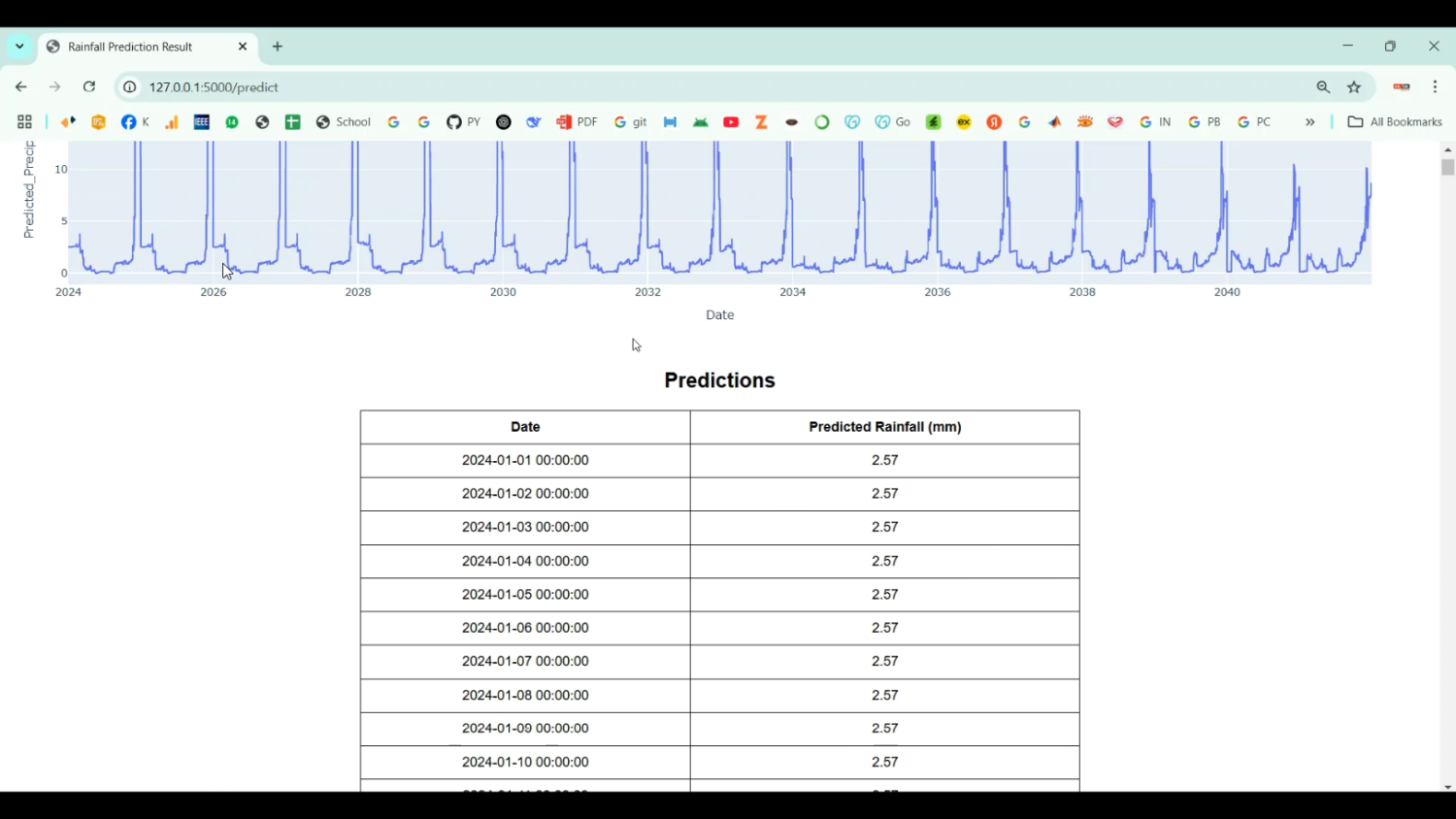Go back to the previous page

21,87
